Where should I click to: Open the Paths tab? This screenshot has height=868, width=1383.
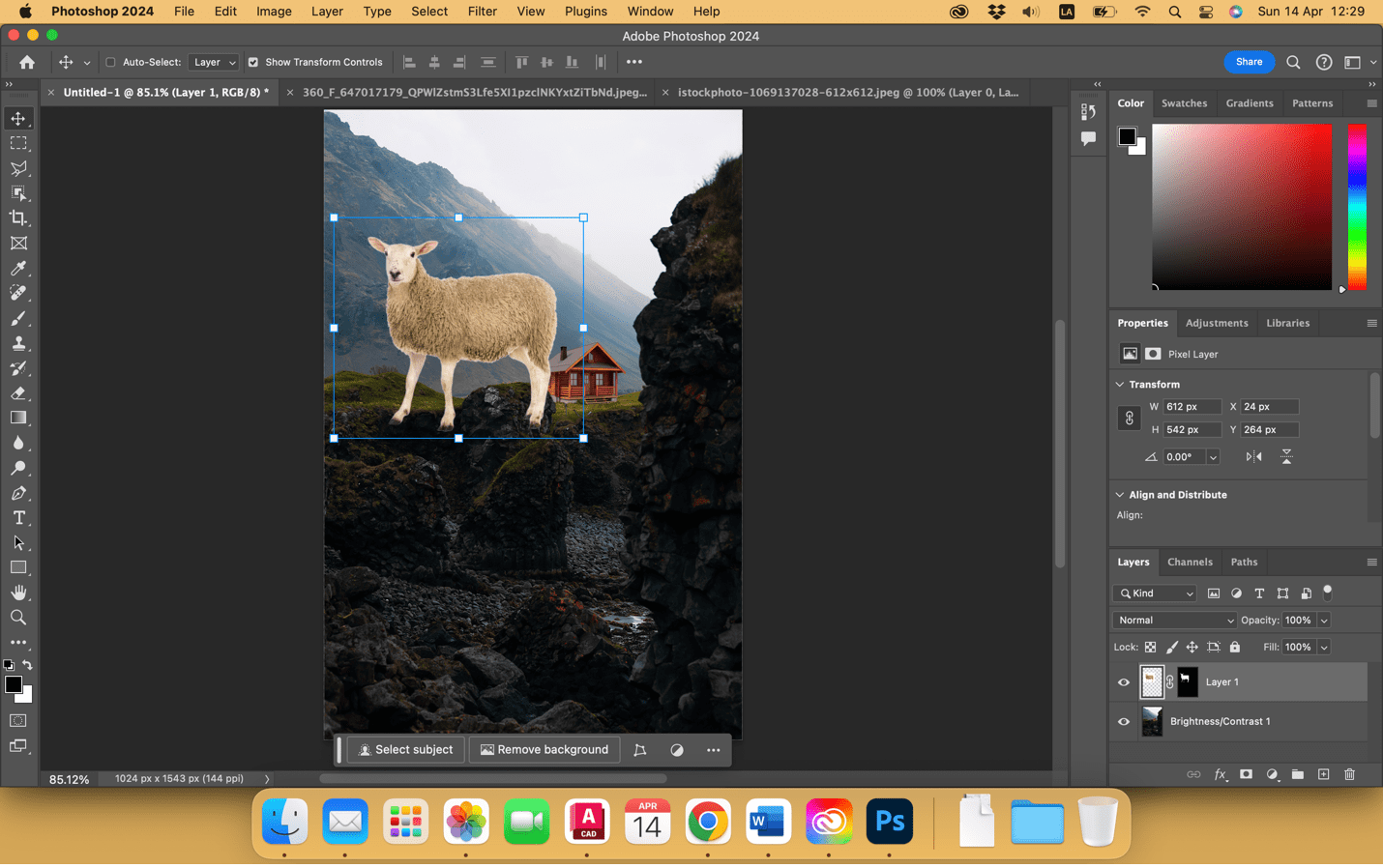click(x=1244, y=563)
